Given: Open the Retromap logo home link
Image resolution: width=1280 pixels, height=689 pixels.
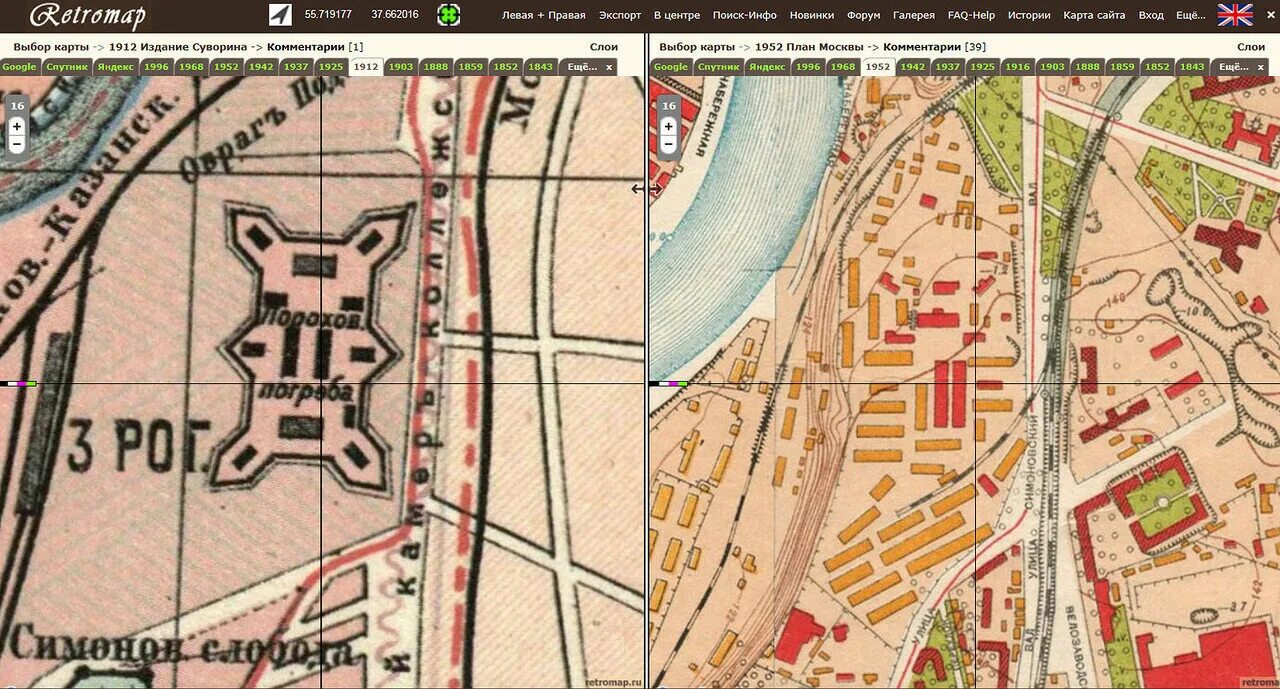Looking at the screenshot, I should [x=88, y=16].
